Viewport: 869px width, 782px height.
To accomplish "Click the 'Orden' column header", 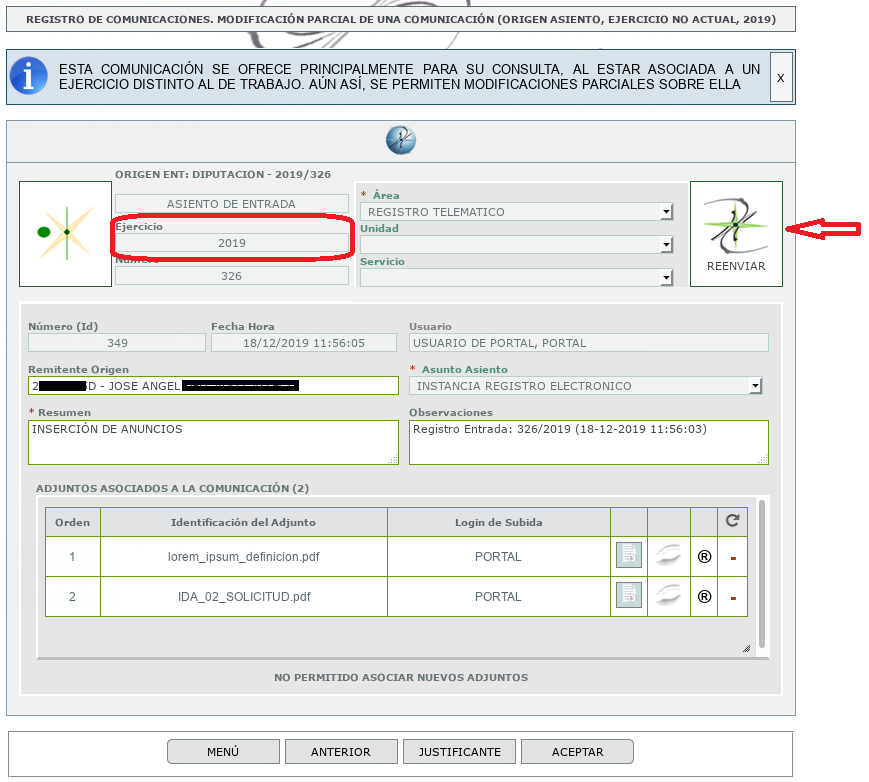I will pos(72,522).
